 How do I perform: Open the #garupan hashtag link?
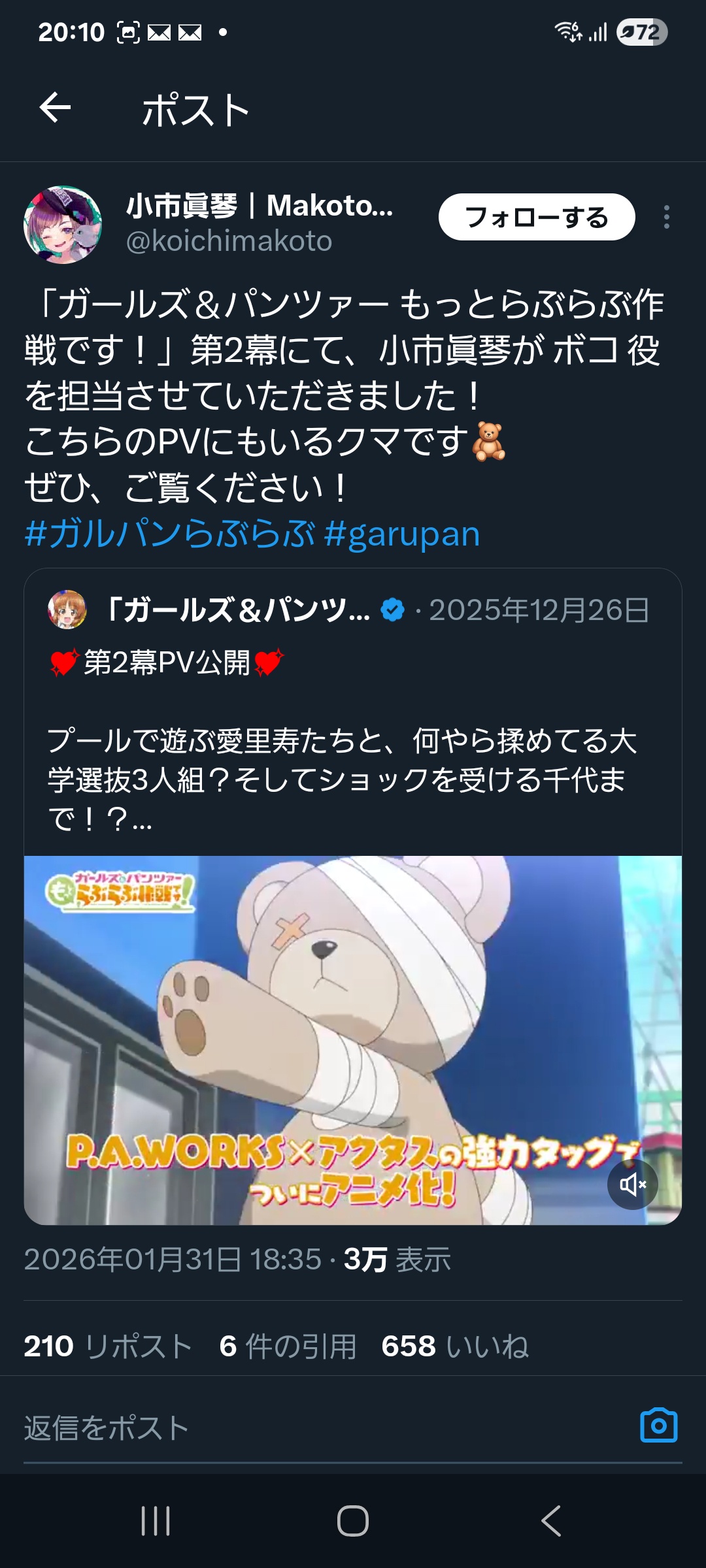[x=402, y=534]
